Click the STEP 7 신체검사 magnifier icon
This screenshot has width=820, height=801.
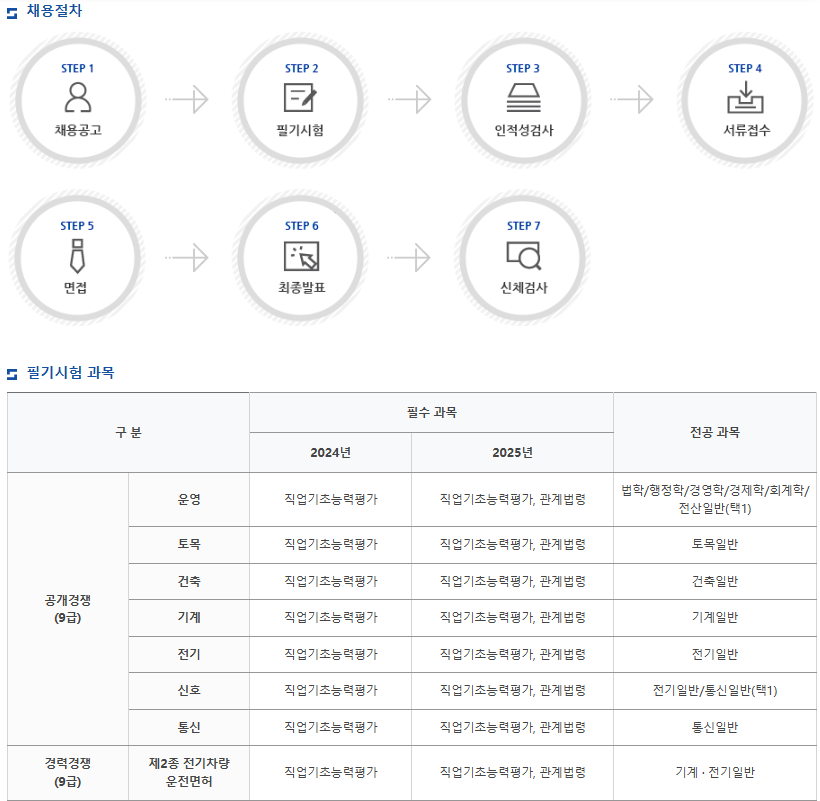523,256
